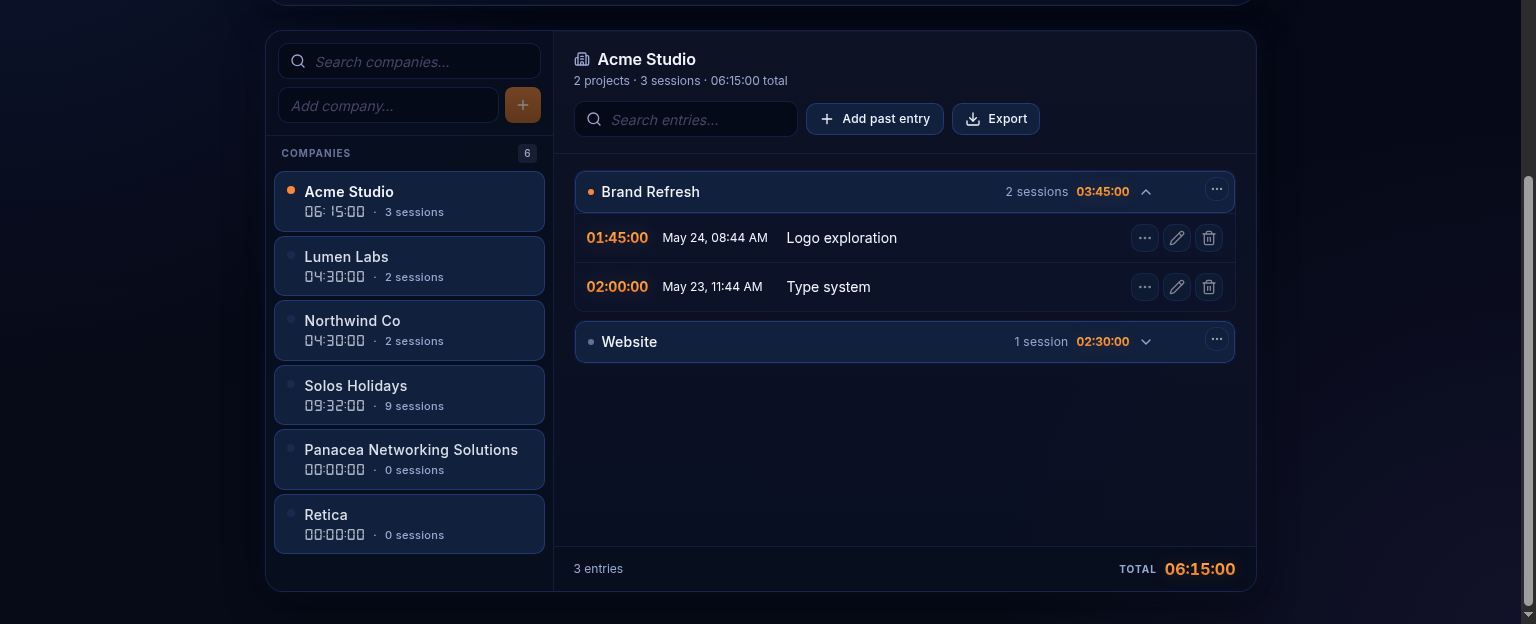Click the Add past entry button
Screen dimensions: 1536x624
pyautogui.click(x=875, y=119)
